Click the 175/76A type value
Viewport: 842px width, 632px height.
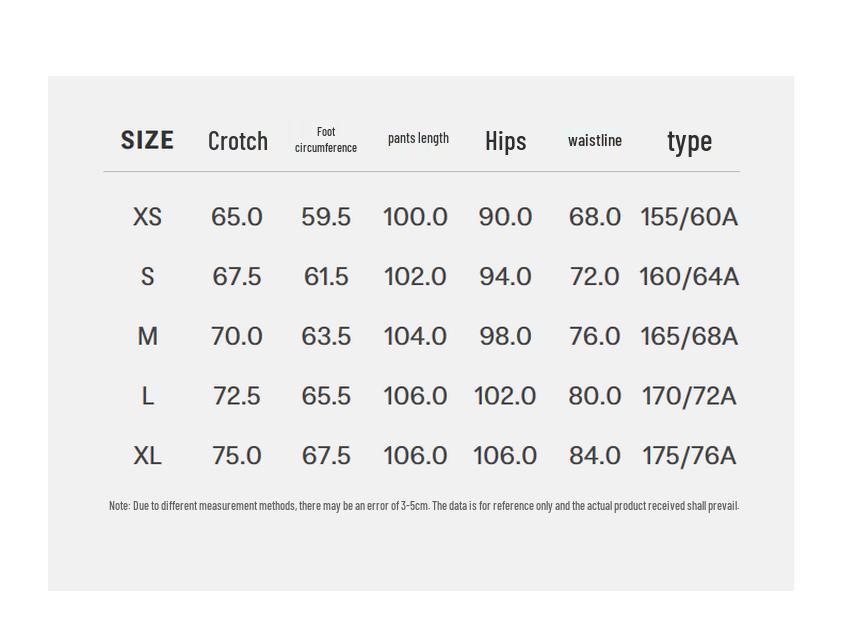(689, 456)
